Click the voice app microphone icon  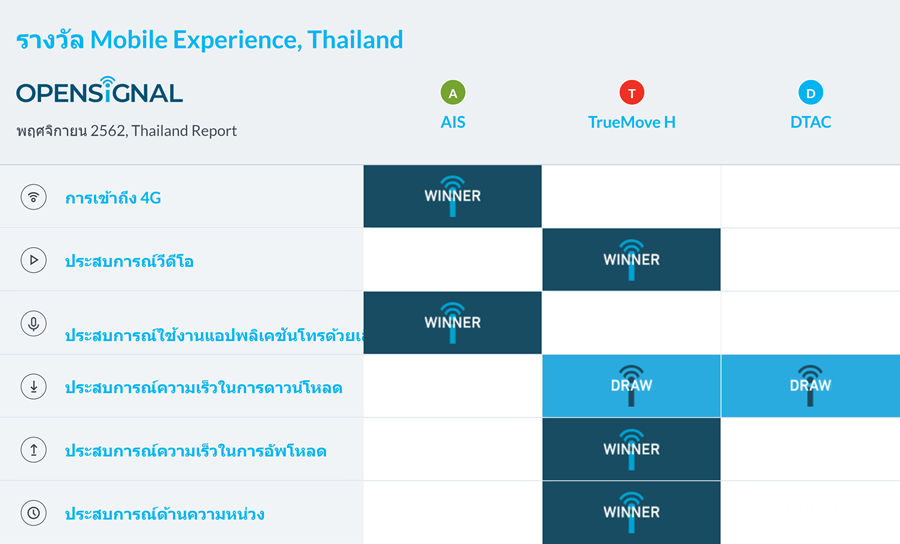34,323
